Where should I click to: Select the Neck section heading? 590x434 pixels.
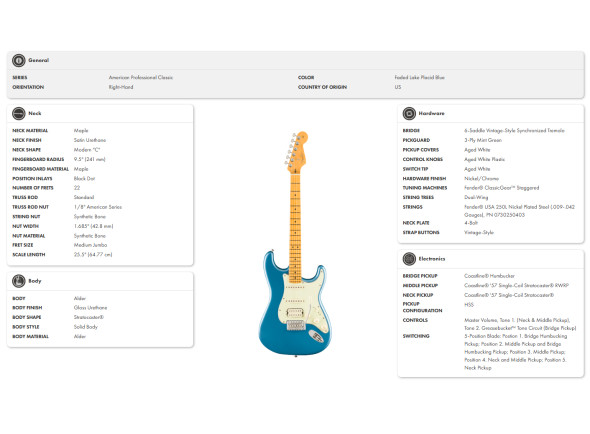[x=35, y=113]
